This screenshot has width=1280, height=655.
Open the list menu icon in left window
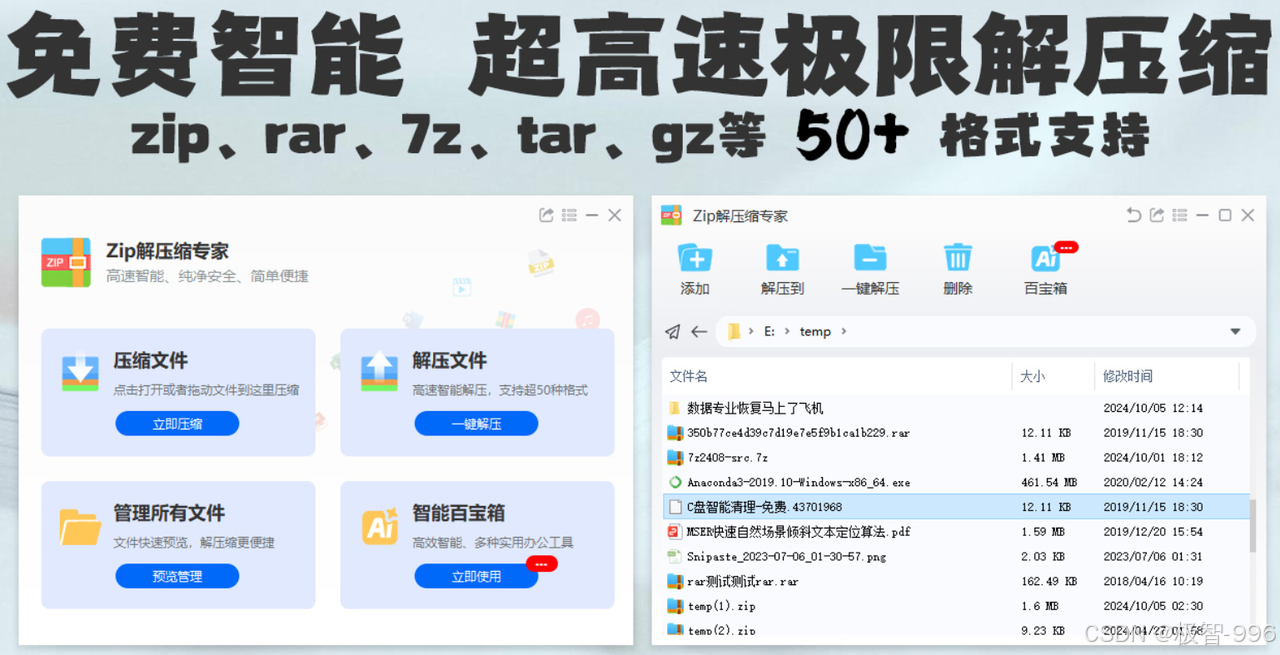click(569, 214)
